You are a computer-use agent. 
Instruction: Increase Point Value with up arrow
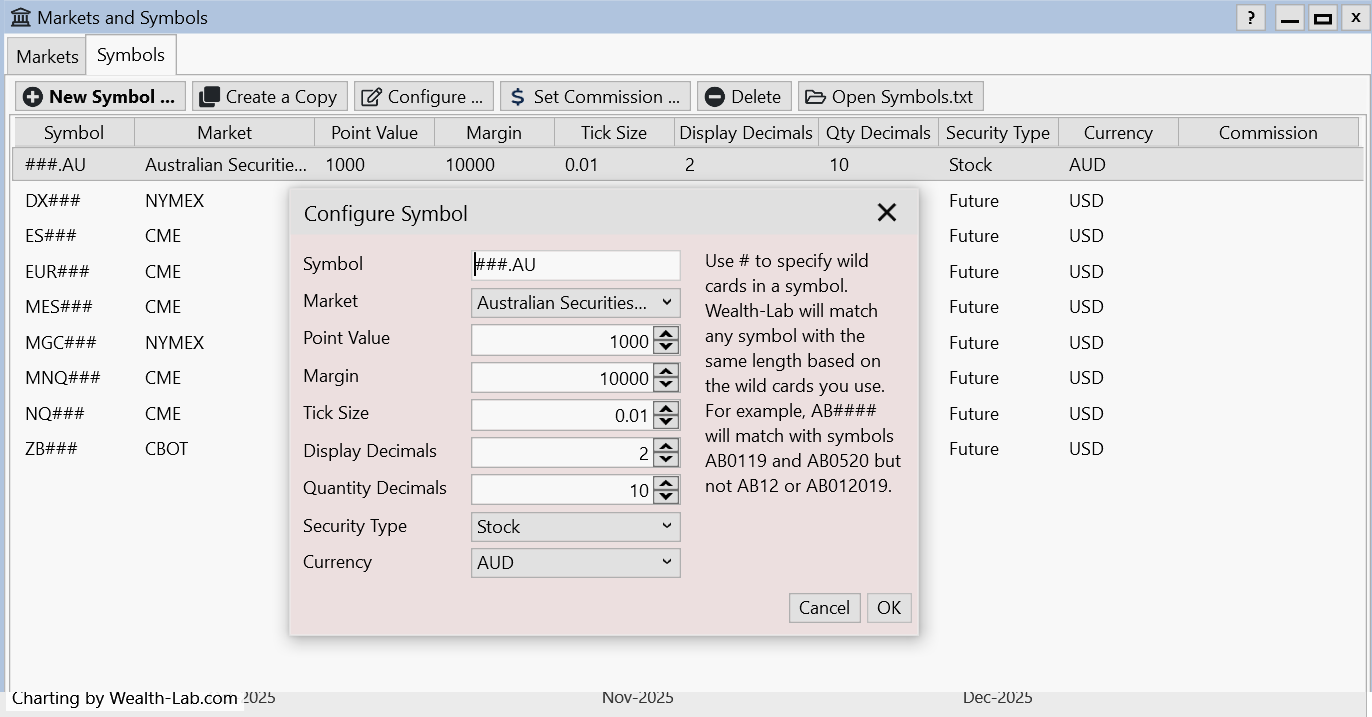pyautogui.click(x=666, y=334)
